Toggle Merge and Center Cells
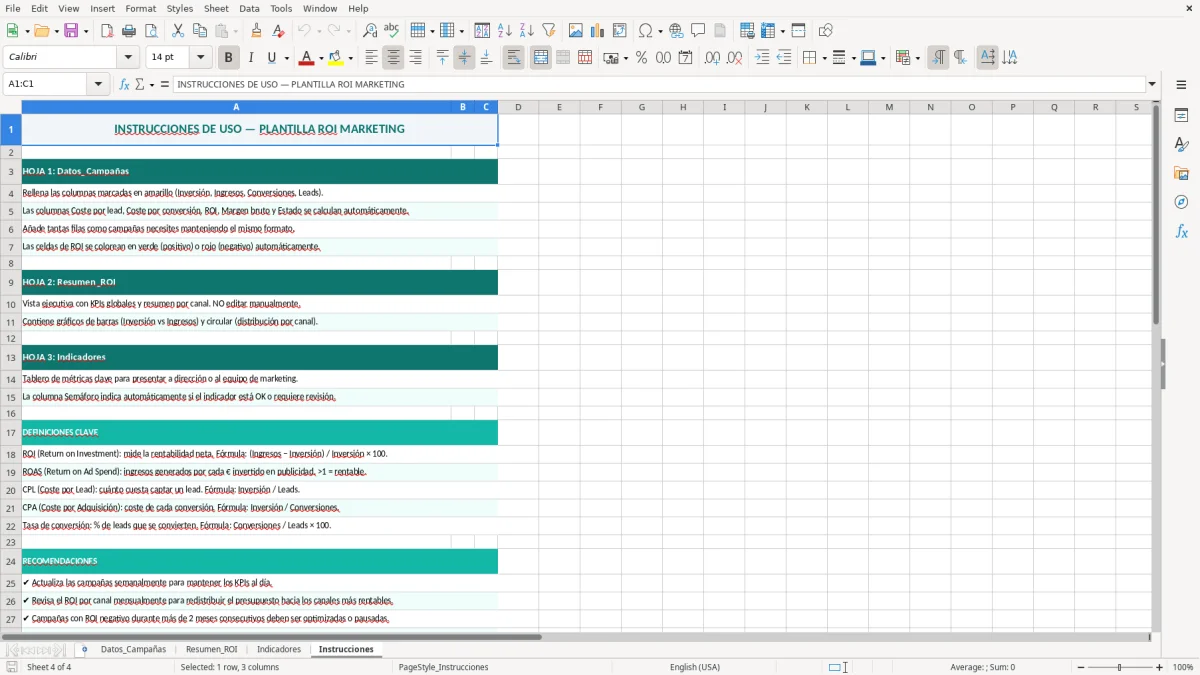1200x675 pixels. [x=541, y=58]
